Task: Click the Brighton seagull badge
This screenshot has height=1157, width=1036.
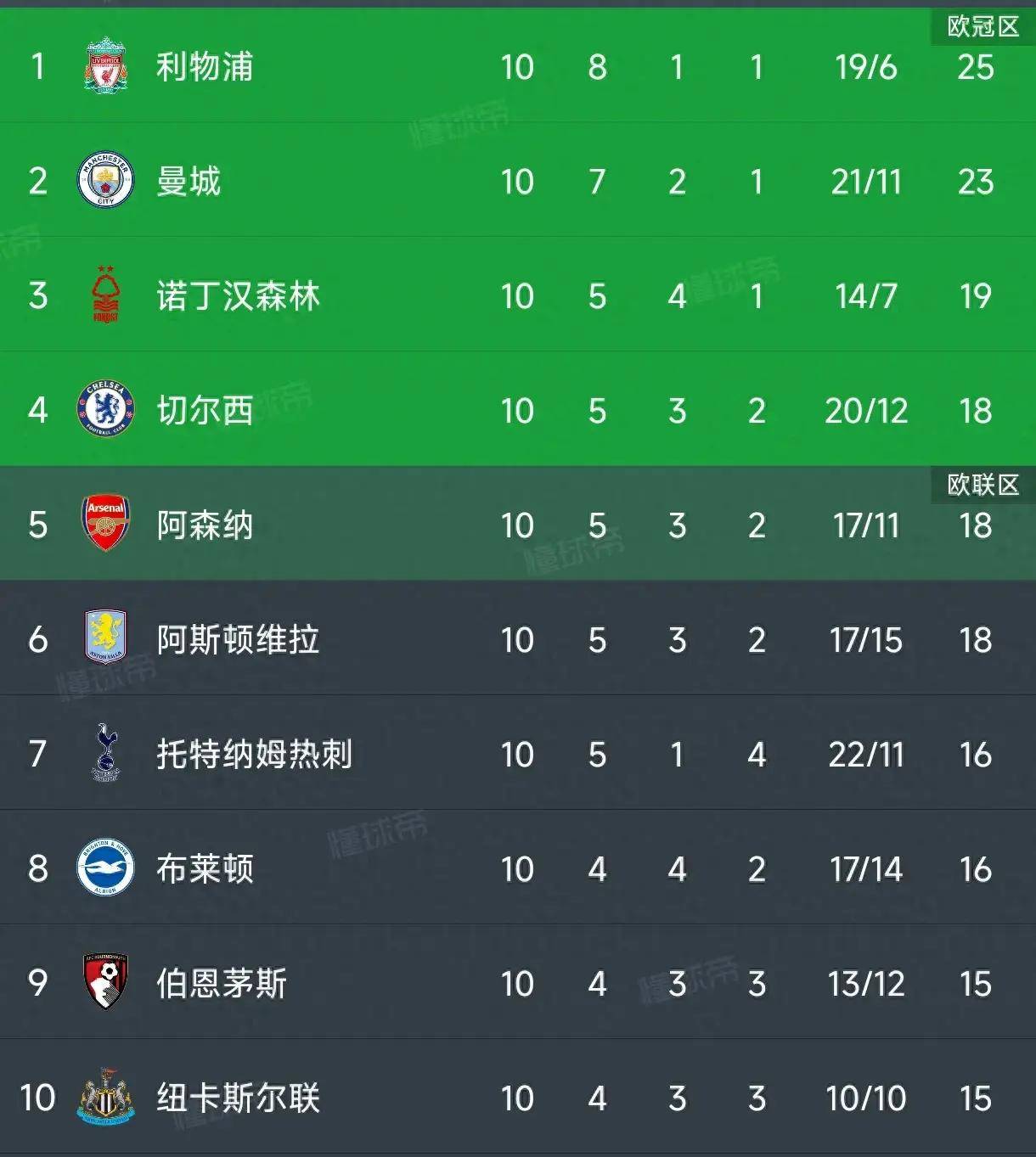Action: pos(105,868)
